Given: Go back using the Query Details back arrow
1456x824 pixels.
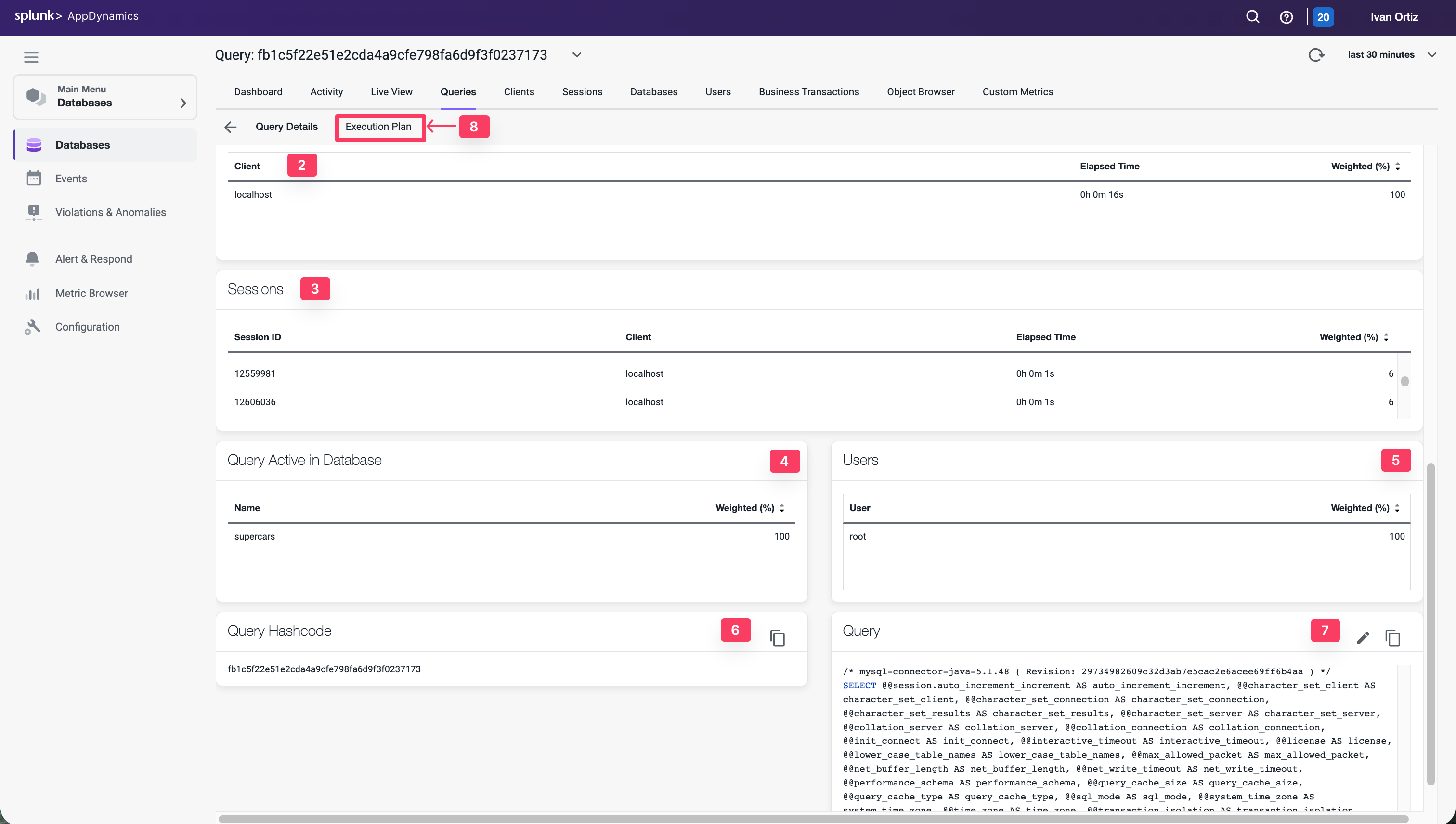Looking at the screenshot, I should (231, 127).
